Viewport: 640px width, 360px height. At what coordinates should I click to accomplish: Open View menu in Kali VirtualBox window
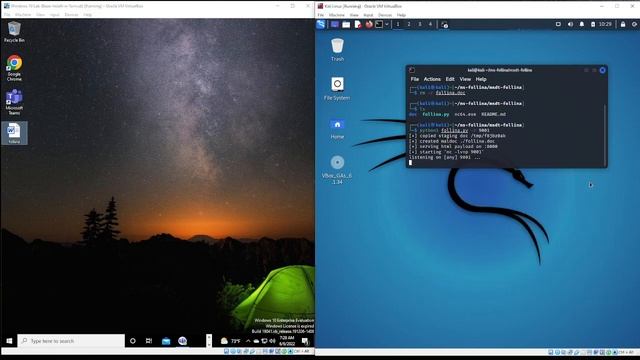(x=354, y=15)
